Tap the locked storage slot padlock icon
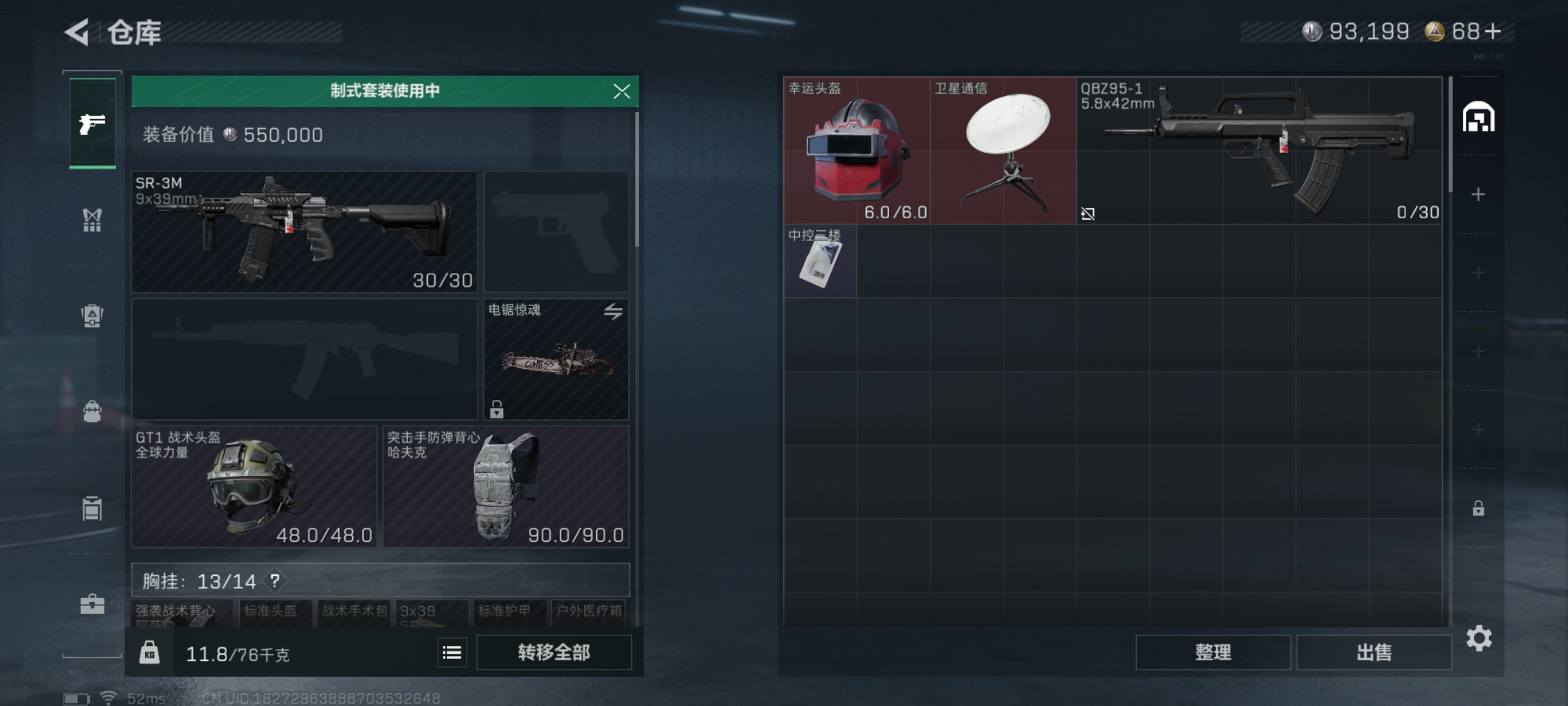Screen dimensions: 1568x706 point(1478,508)
